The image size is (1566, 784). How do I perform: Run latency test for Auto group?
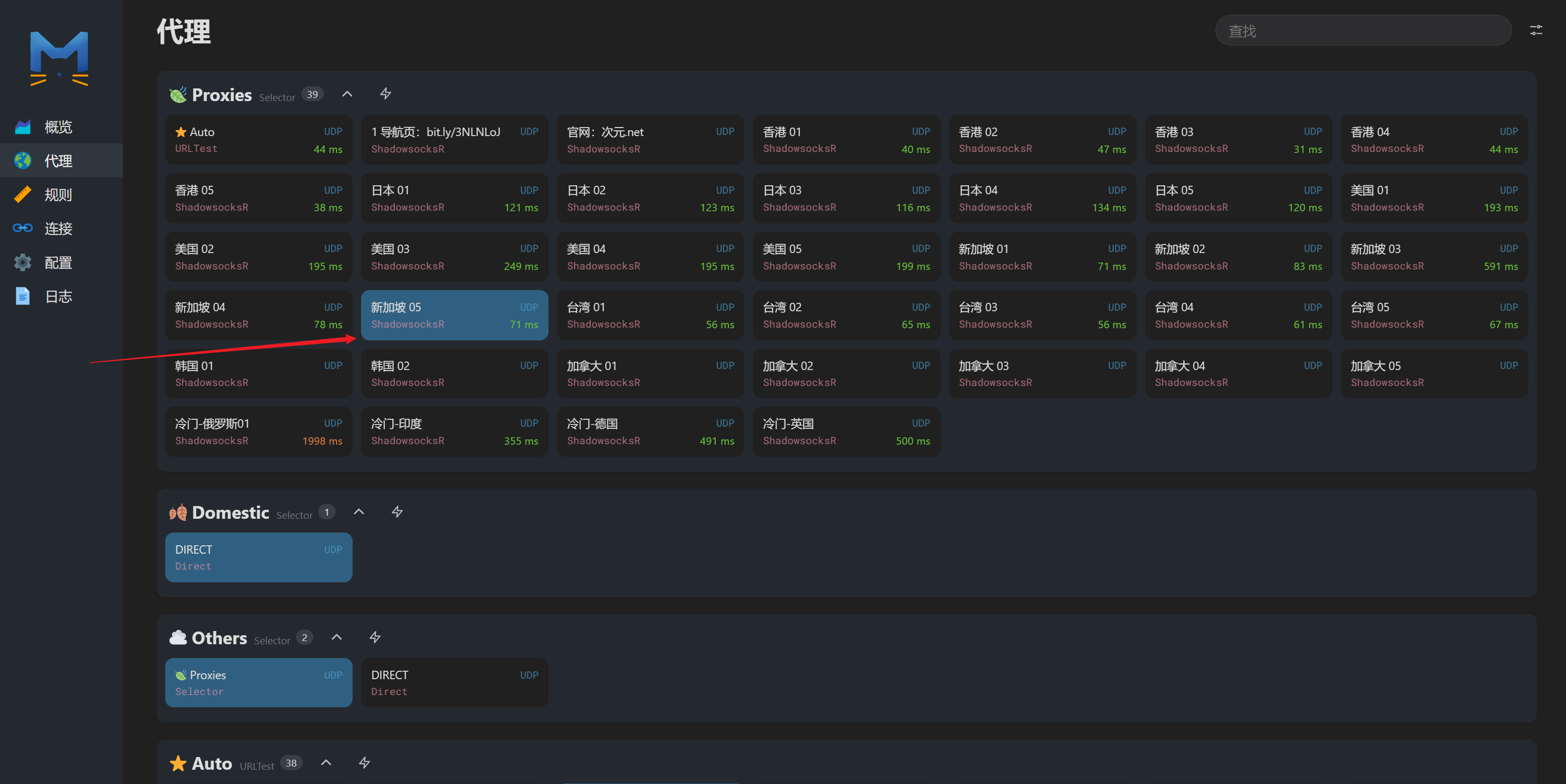click(x=364, y=762)
